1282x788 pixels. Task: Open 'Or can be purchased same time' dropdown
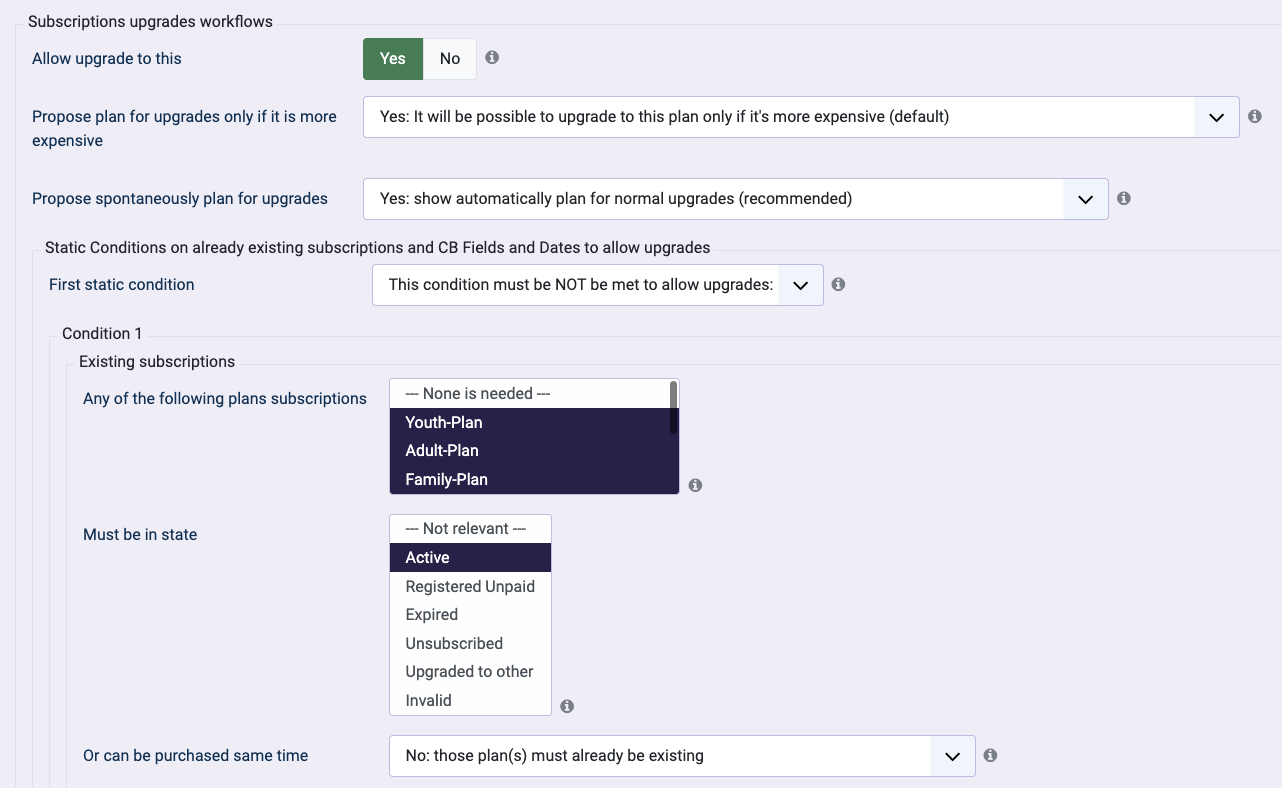point(682,756)
